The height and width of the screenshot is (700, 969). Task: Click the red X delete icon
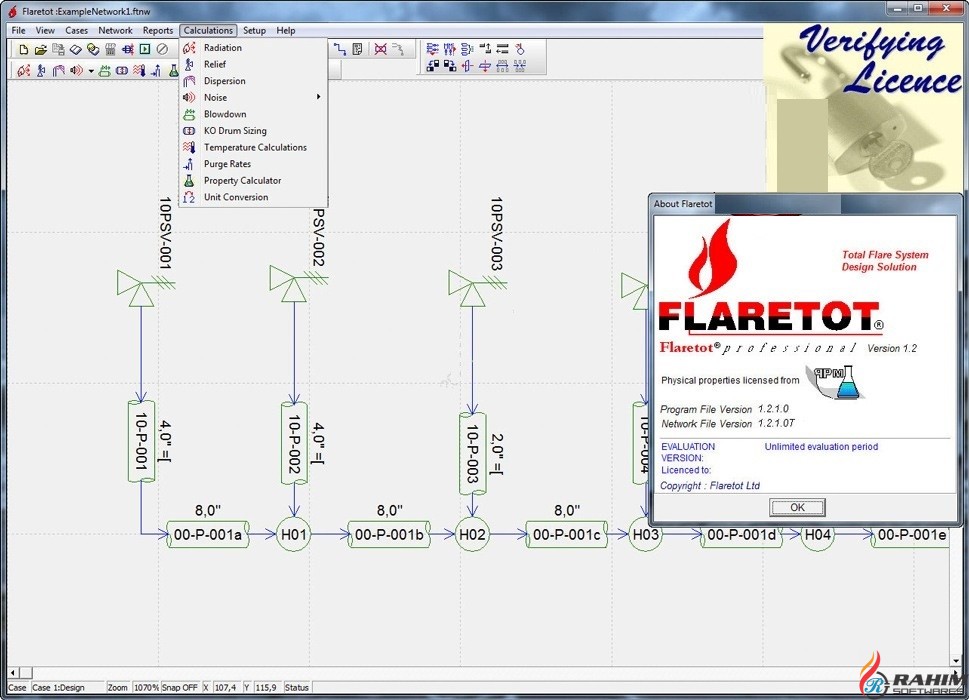coord(381,49)
